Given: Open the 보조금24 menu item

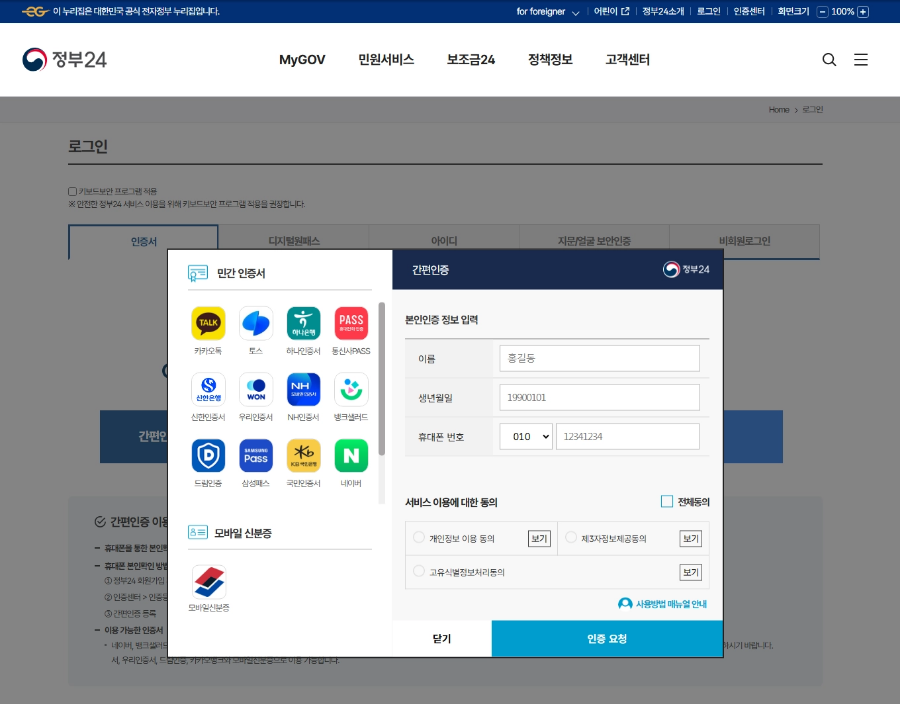Looking at the screenshot, I should tap(470, 60).
